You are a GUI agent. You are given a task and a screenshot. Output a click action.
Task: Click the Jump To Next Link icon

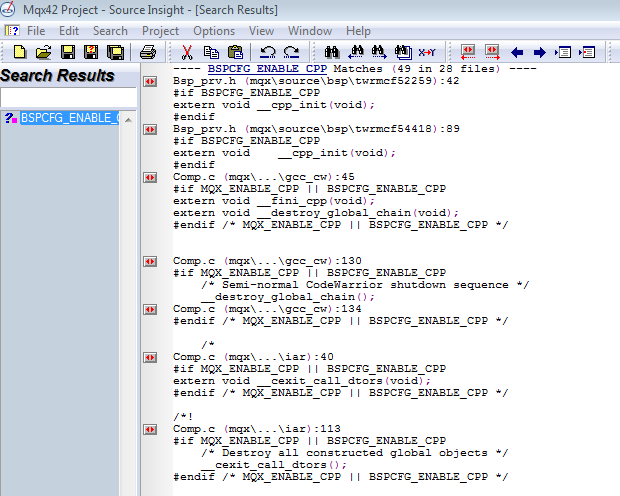(x=492, y=52)
